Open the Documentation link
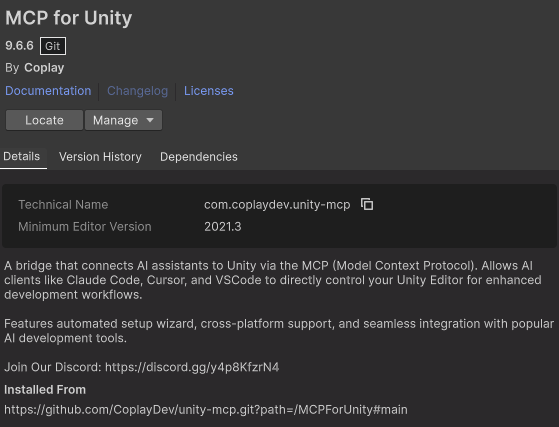This screenshot has height=427, width=559. 48,91
